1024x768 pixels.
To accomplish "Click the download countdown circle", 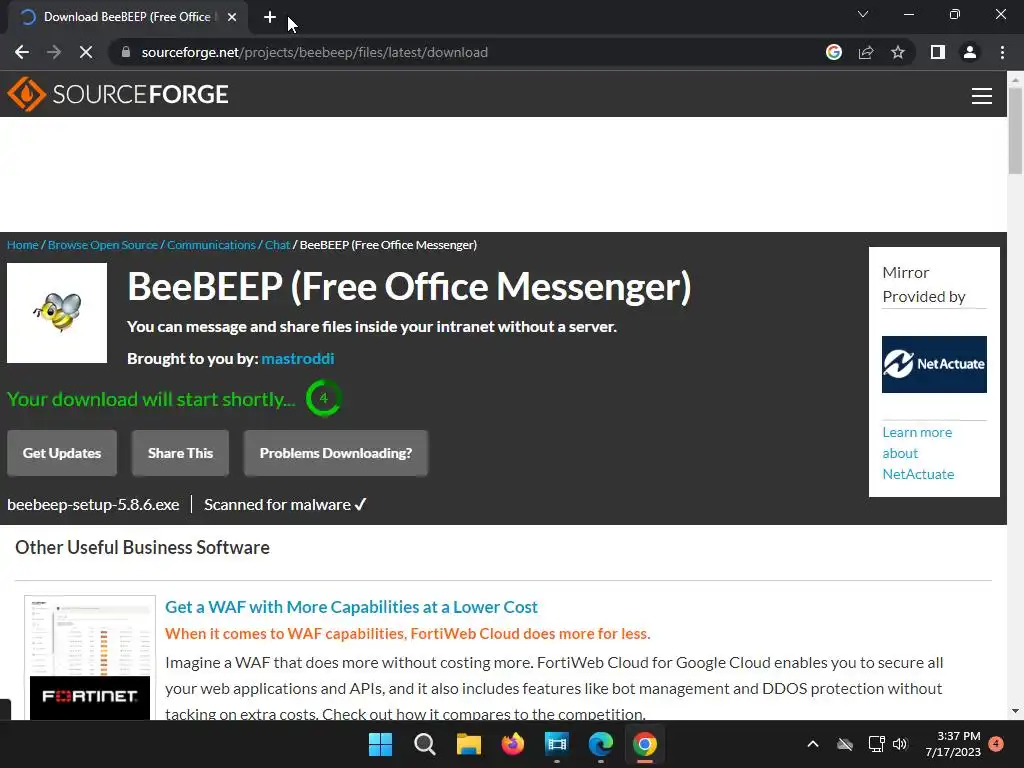I will [x=323, y=398].
